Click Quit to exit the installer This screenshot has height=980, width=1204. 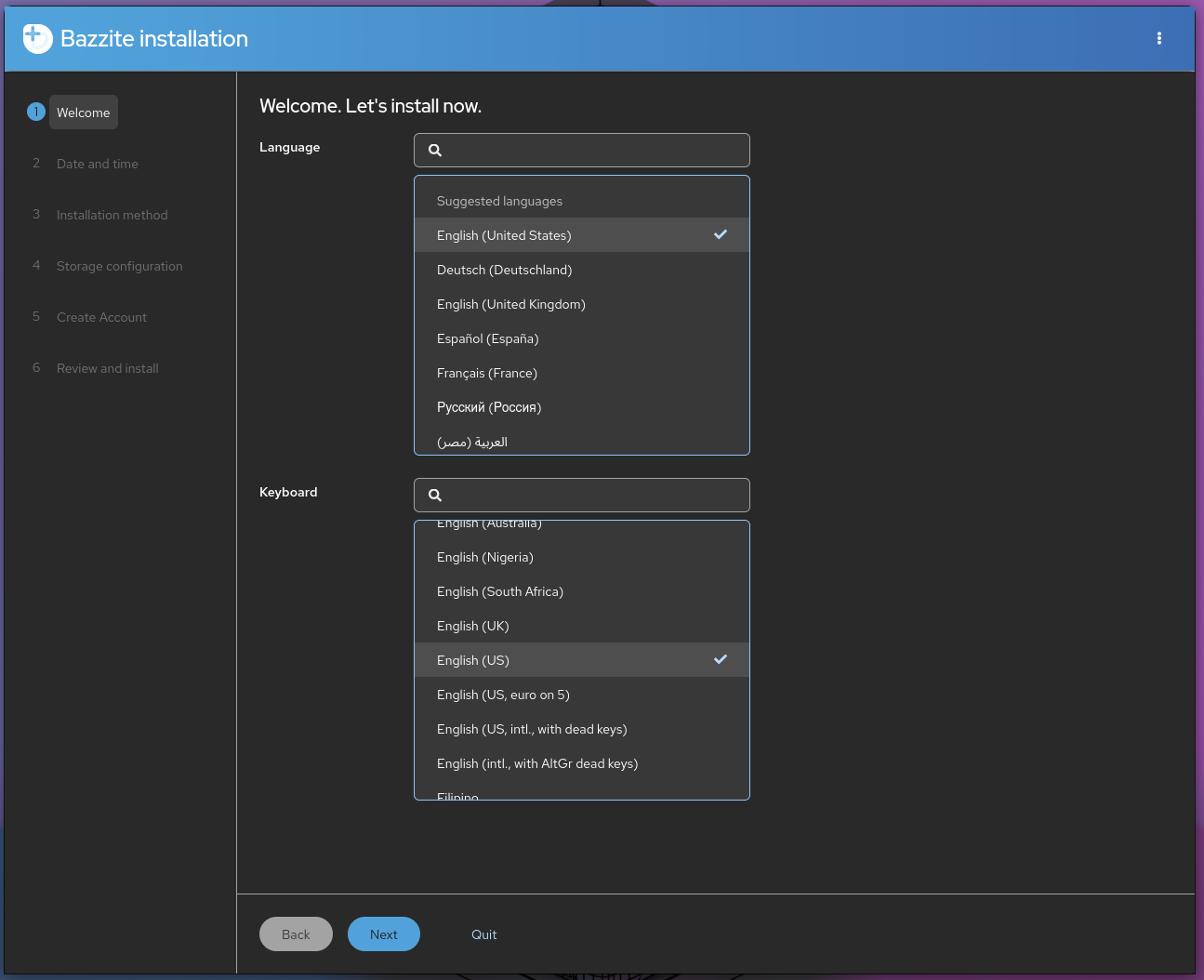point(483,934)
